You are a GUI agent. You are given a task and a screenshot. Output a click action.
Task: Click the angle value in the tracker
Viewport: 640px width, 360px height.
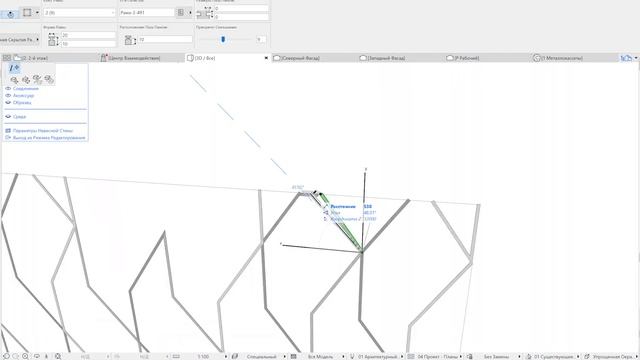(x=369, y=213)
